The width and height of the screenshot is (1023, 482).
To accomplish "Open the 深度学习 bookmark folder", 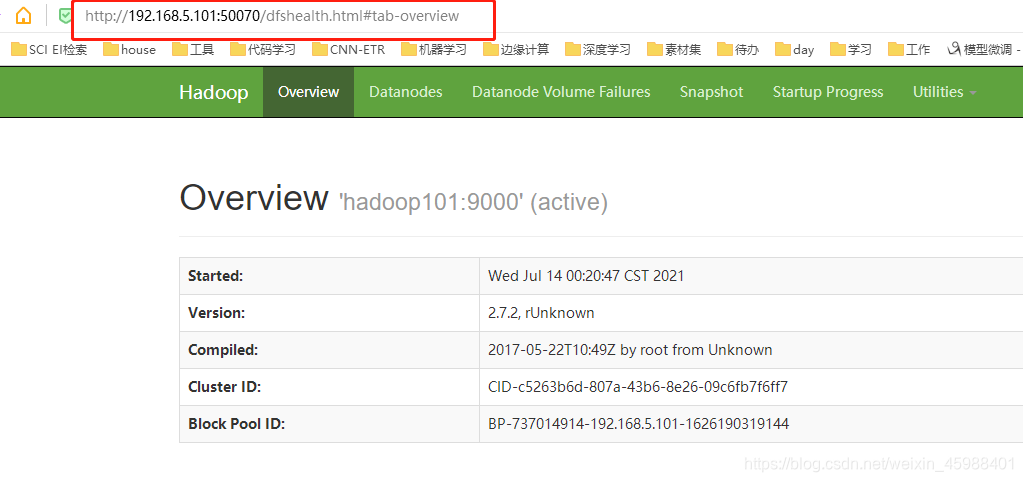I will [x=598, y=50].
